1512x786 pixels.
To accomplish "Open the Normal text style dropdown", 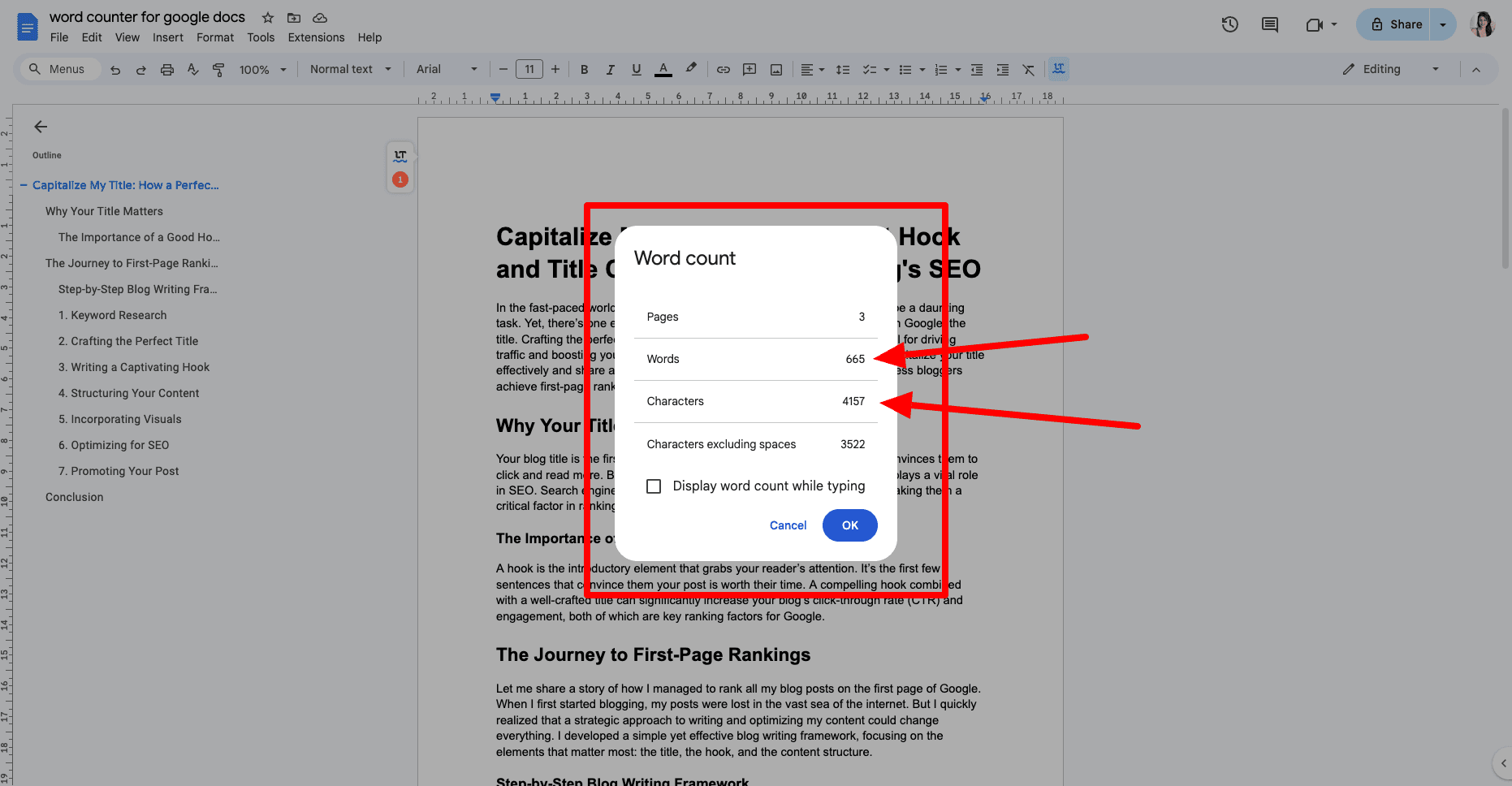I will [x=350, y=70].
